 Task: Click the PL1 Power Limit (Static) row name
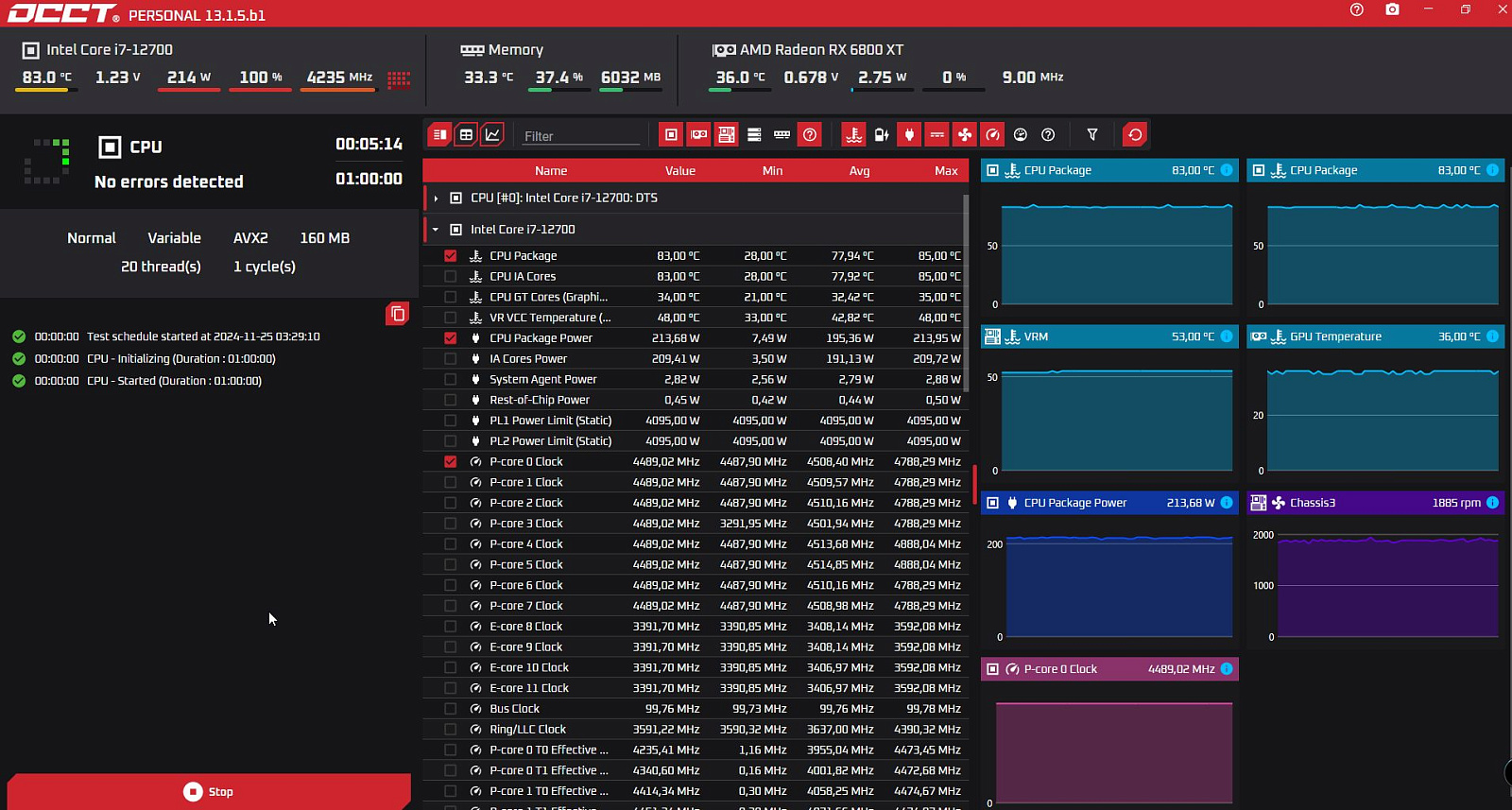[x=551, y=421]
